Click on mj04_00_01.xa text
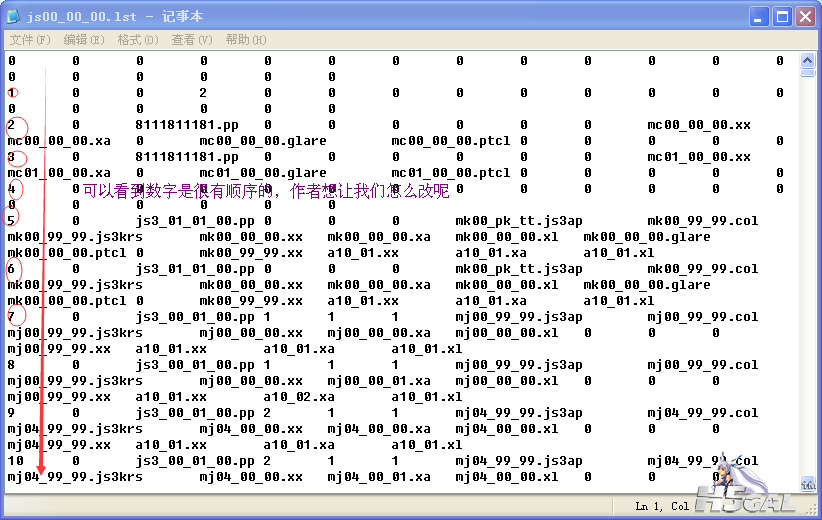The height and width of the screenshot is (520, 822). pyautogui.click(x=379, y=477)
